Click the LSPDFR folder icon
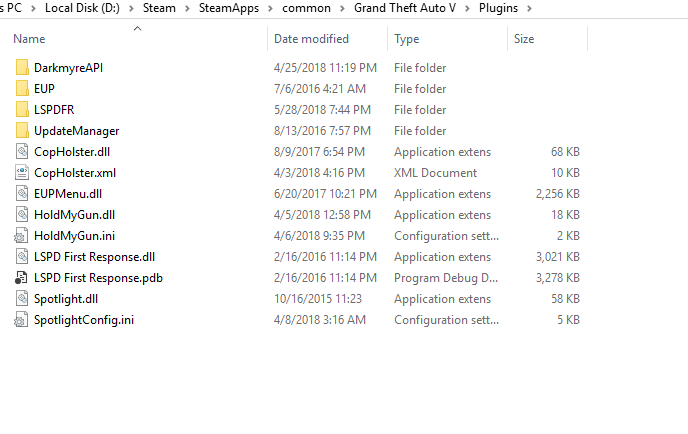Screen dimensions: 688x434 [x=22, y=110]
